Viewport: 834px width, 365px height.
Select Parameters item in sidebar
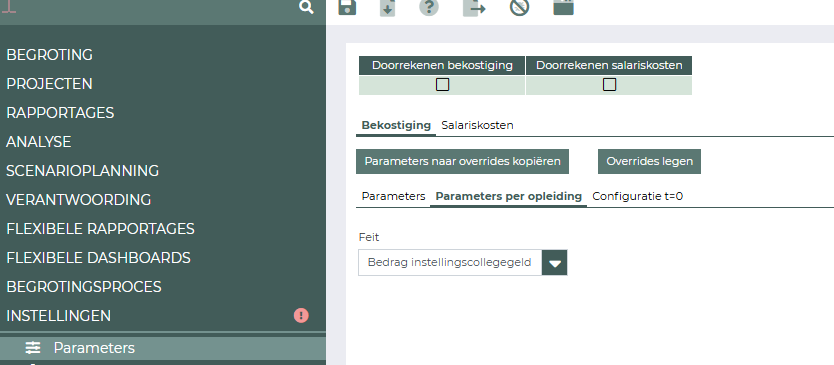pyautogui.click(x=163, y=348)
